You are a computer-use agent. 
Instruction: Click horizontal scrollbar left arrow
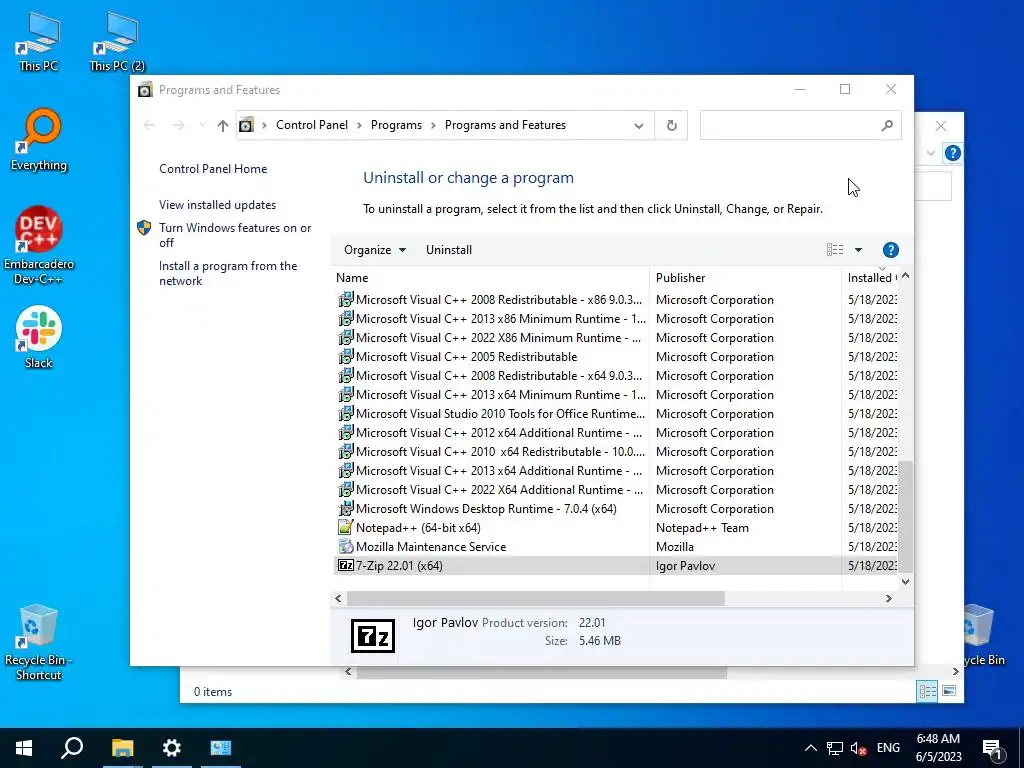pyautogui.click(x=338, y=598)
